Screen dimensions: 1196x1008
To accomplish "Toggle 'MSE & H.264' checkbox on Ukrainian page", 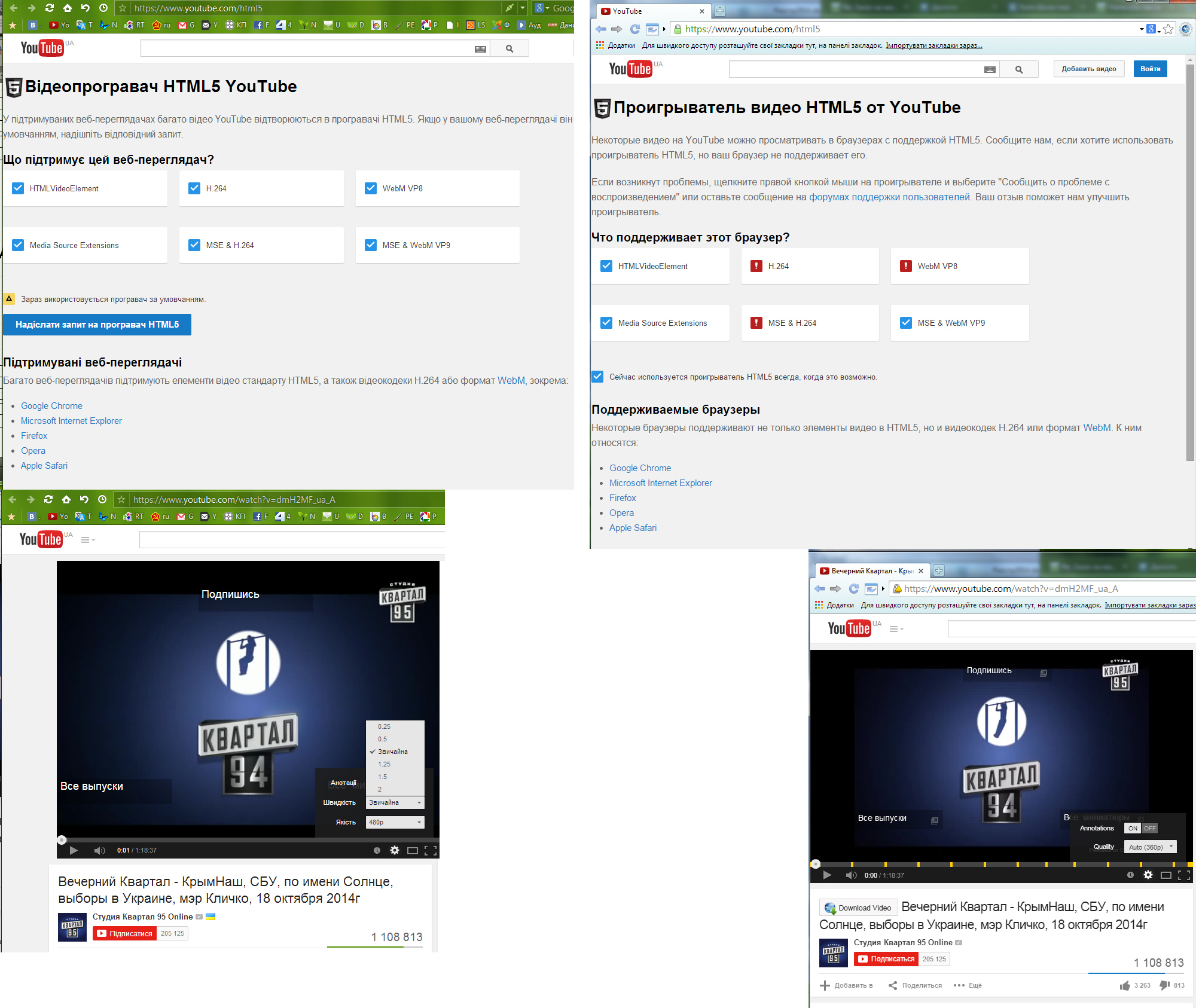I will 194,245.
